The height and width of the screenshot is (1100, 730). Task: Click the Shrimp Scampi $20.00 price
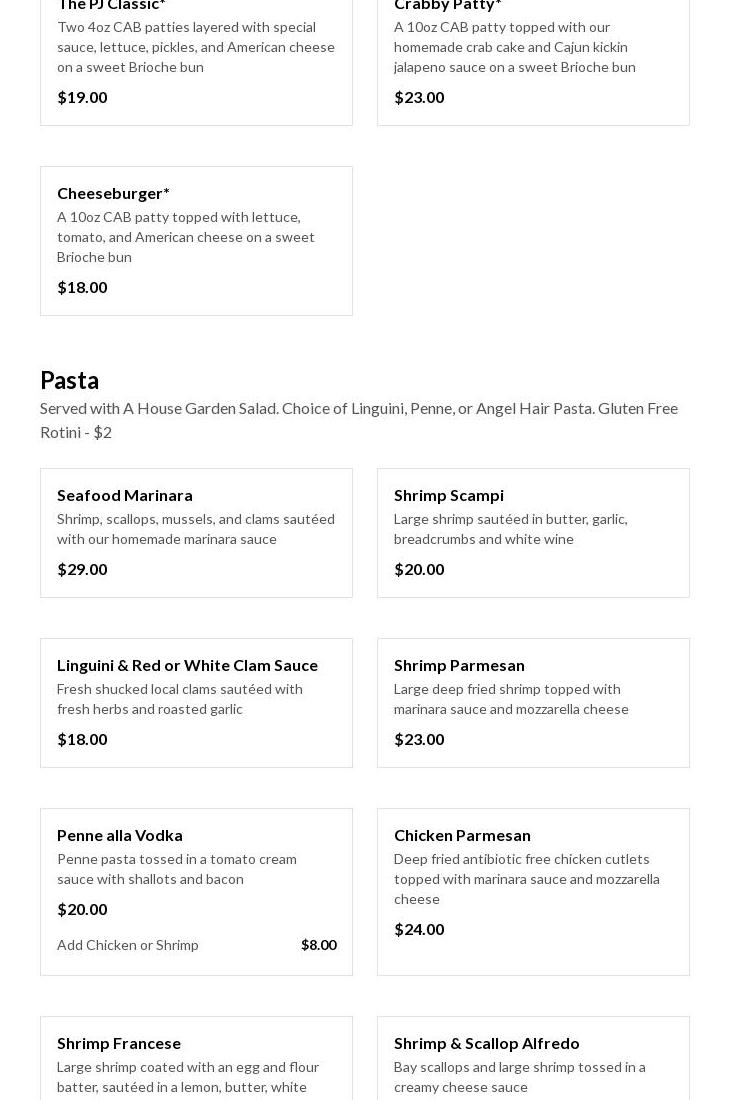(419, 569)
